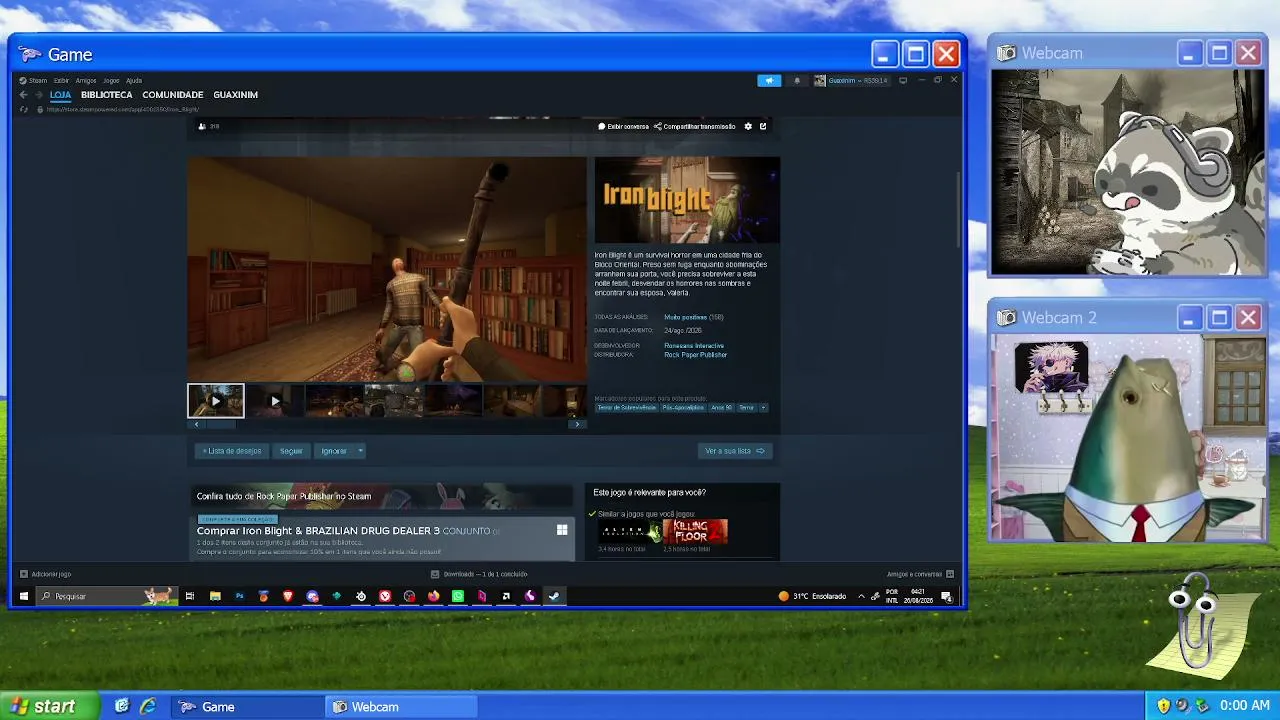Image resolution: width=1280 pixels, height=720 pixels.
Task: Go back with Steam's back arrow
Action: click(x=23, y=95)
